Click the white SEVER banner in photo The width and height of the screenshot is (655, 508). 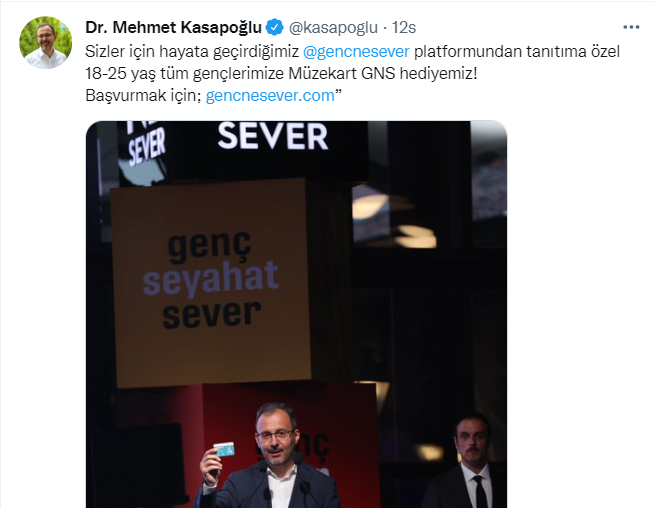point(273,136)
